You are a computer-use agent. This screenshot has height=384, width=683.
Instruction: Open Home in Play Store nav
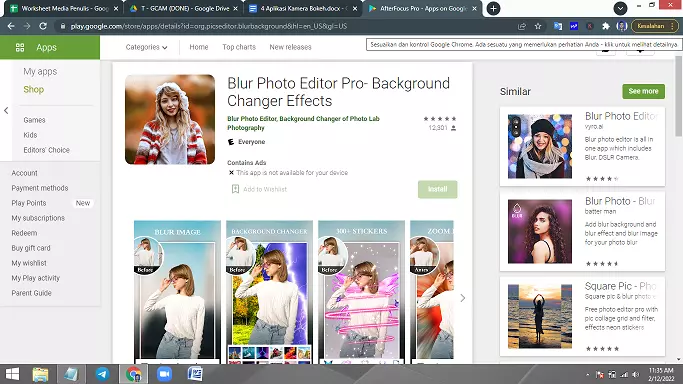pyautogui.click(x=199, y=47)
